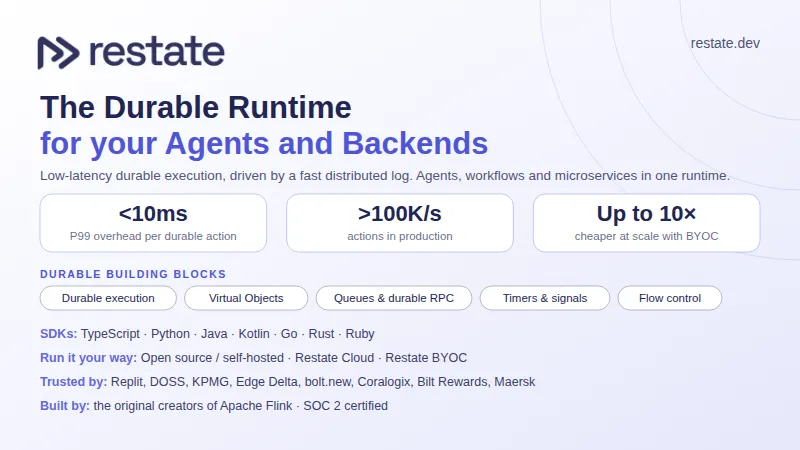Viewport: 800px width, 450px height.
Task: Click 'Go' in the SDKs list
Action: [x=289, y=334]
